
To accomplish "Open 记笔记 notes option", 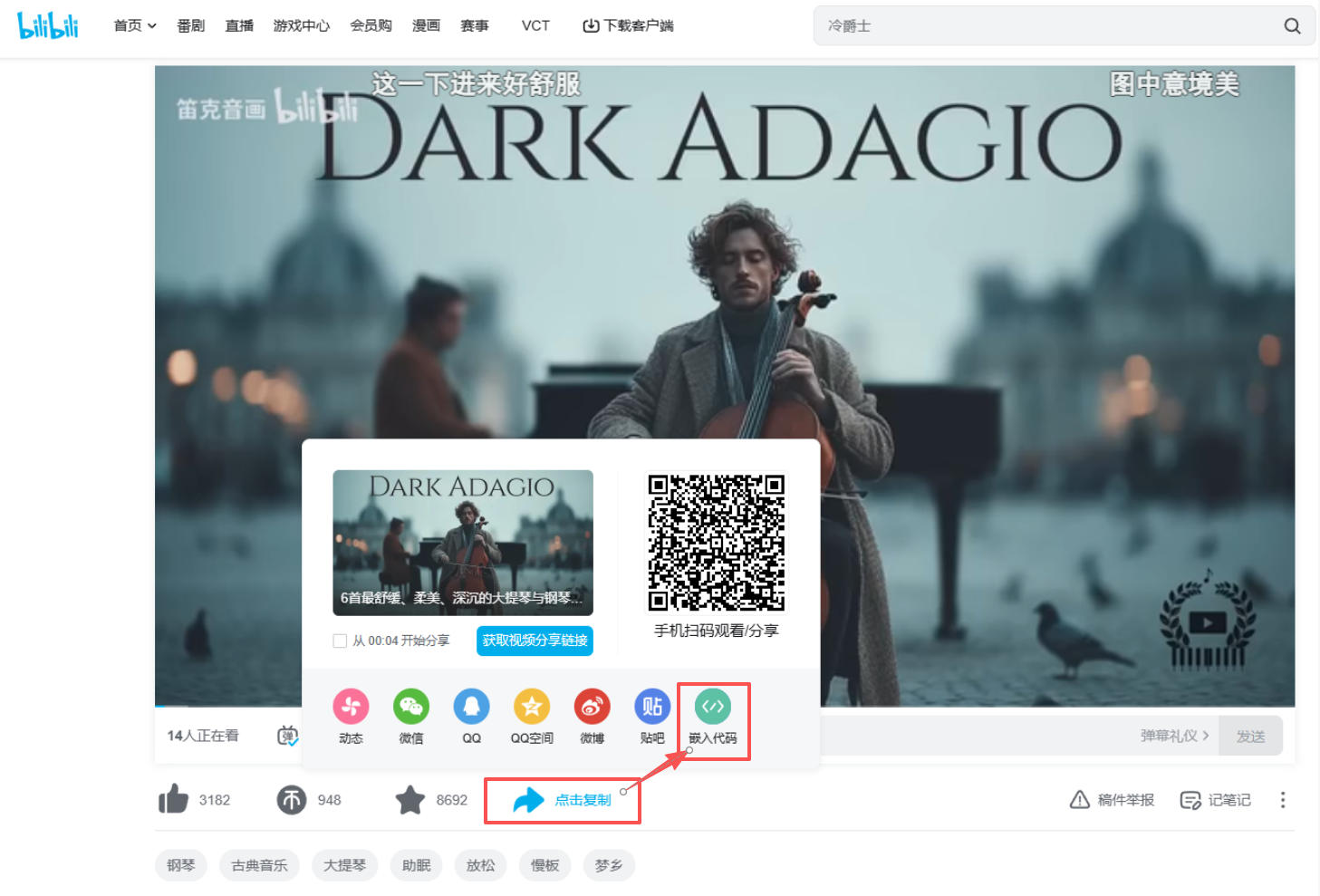I will 1215,800.
